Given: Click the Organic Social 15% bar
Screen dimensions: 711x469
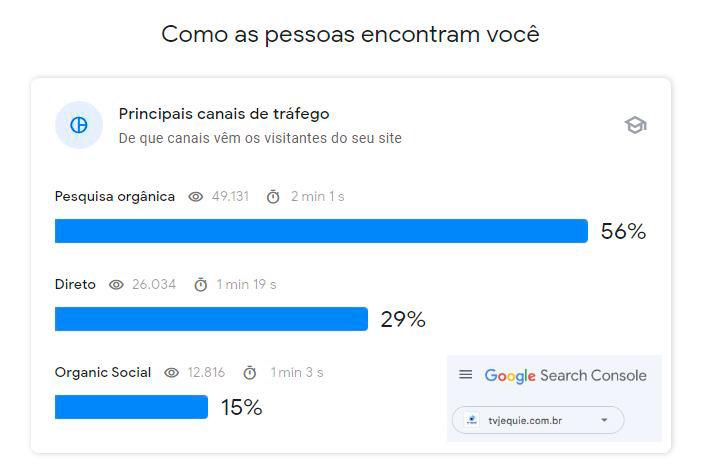Looking at the screenshot, I should tap(131, 407).
